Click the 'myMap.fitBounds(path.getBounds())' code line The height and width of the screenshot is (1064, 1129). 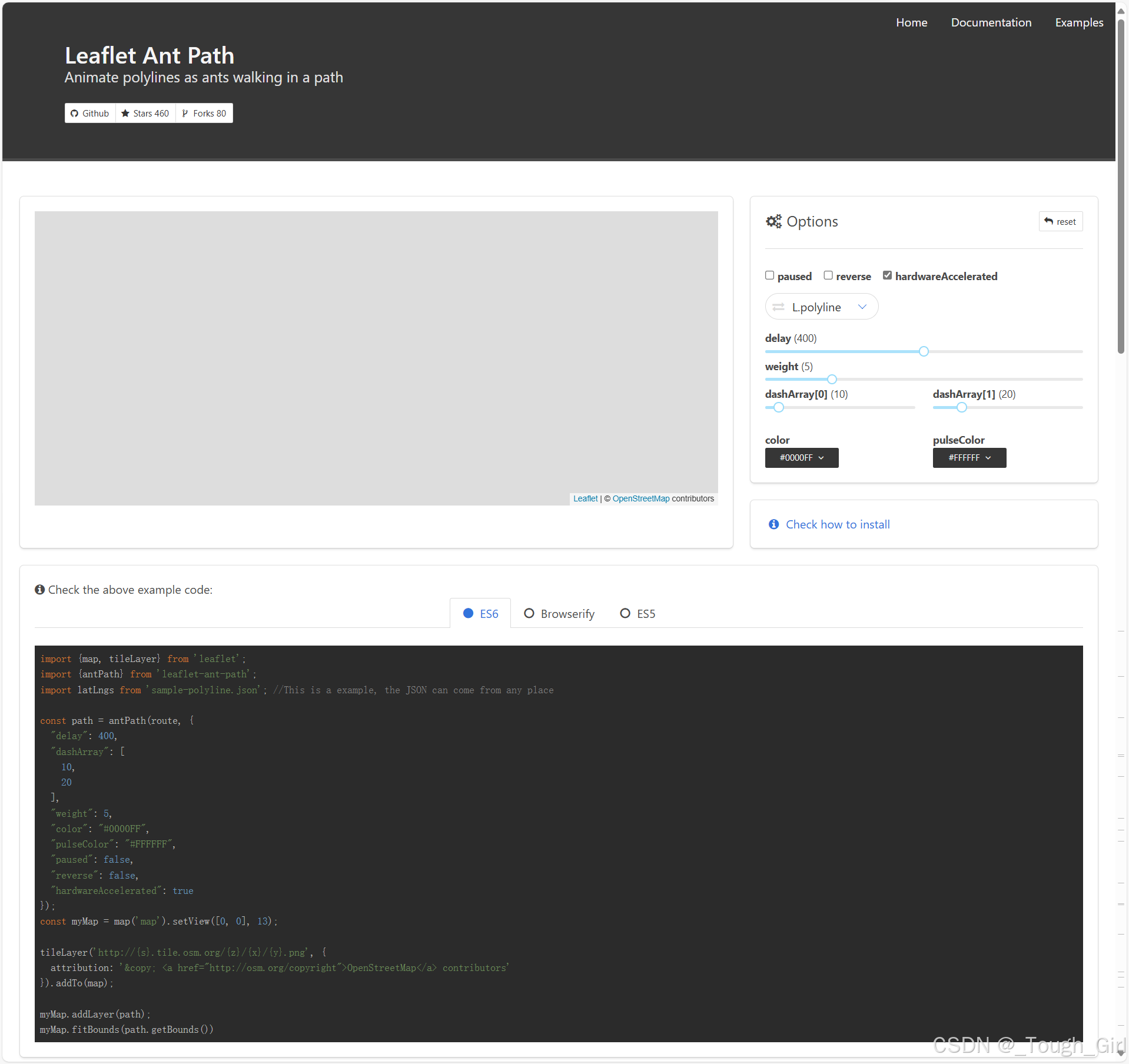tap(127, 1029)
